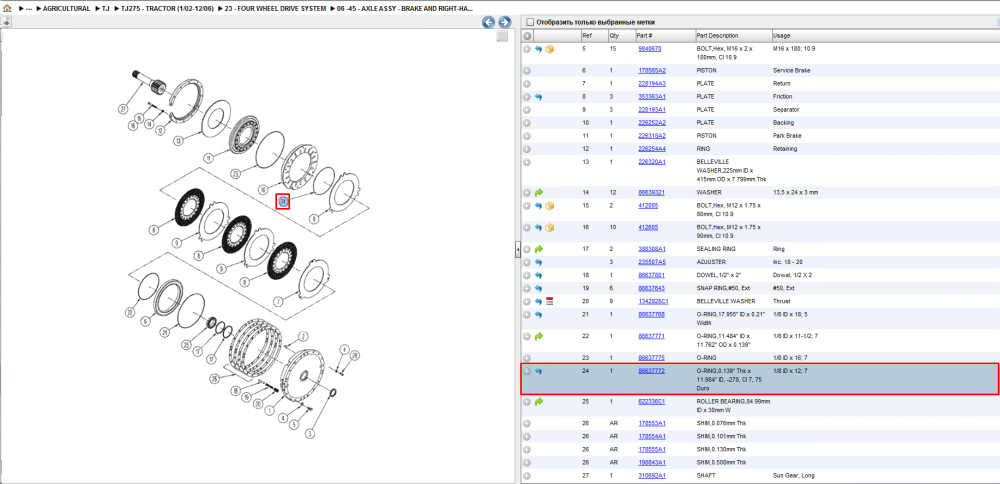
Task: Sort by Part Description column header
Action: click(717, 36)
